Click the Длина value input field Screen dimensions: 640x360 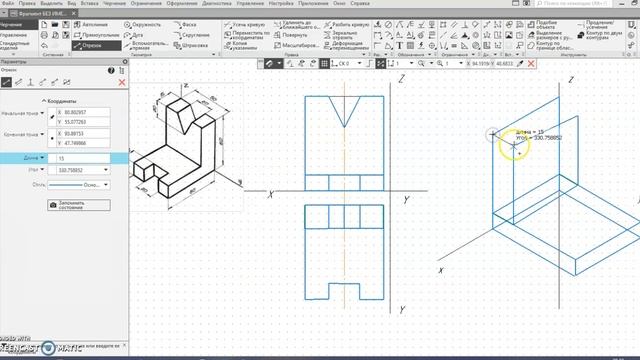pos(83,158)
